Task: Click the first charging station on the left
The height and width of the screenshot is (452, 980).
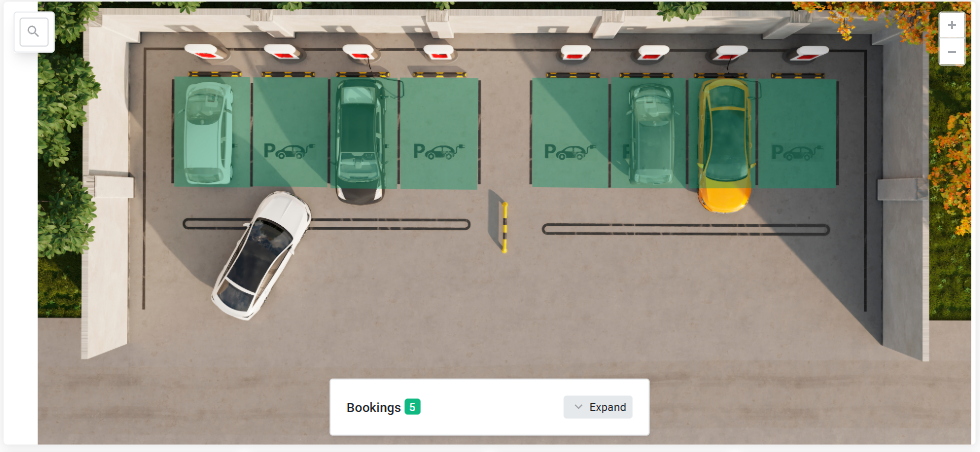Action: (205, 52)
